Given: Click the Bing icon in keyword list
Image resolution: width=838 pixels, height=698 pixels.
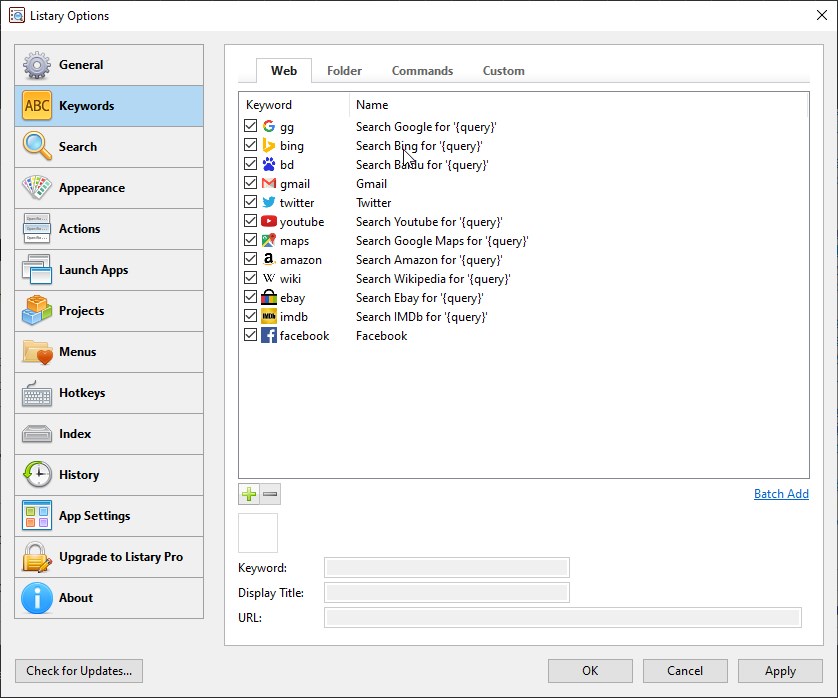Looking at the screenshot, I should tap(269, 145).
